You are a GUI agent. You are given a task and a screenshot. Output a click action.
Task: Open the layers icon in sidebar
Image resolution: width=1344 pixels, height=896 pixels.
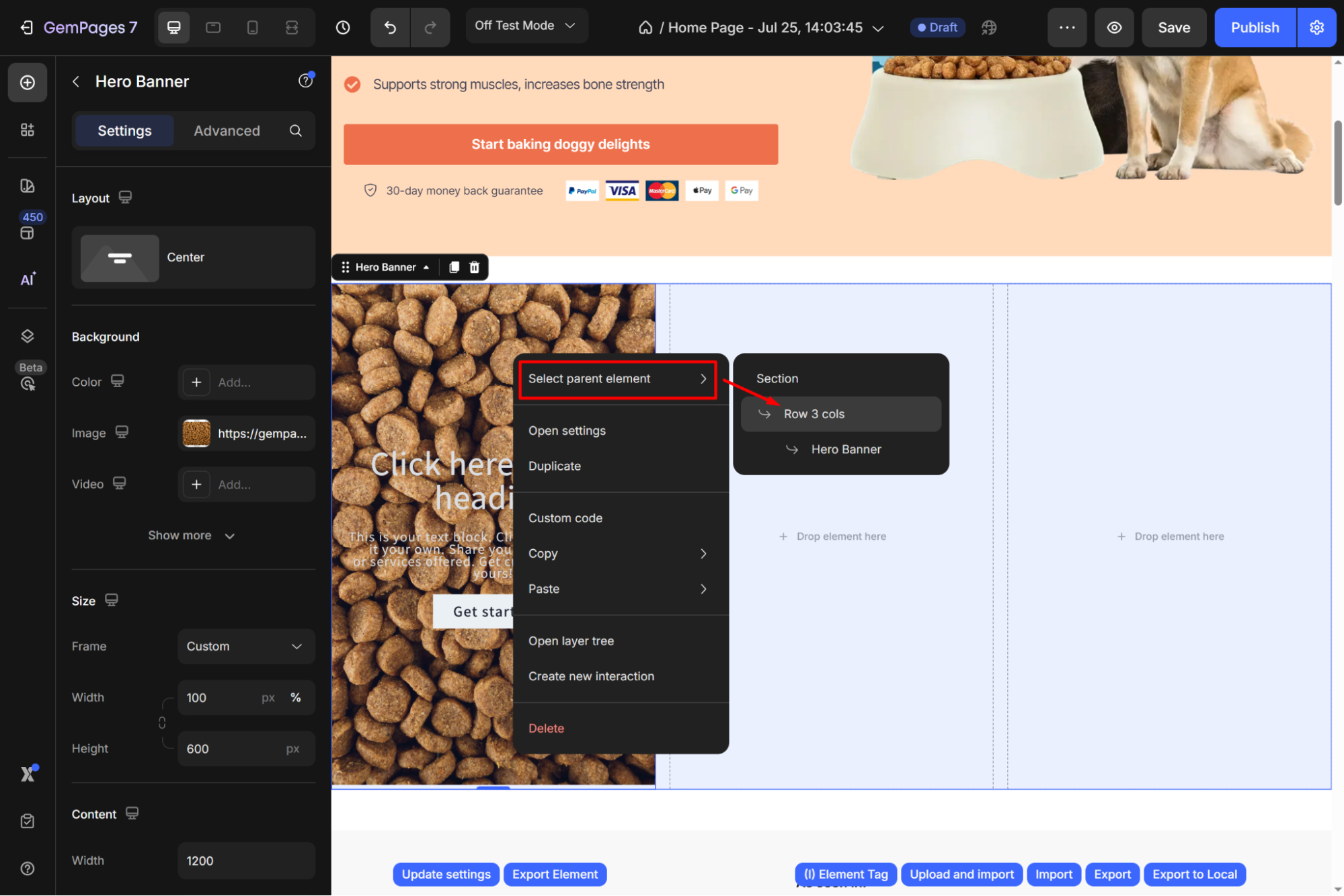[x=27, y=336]
